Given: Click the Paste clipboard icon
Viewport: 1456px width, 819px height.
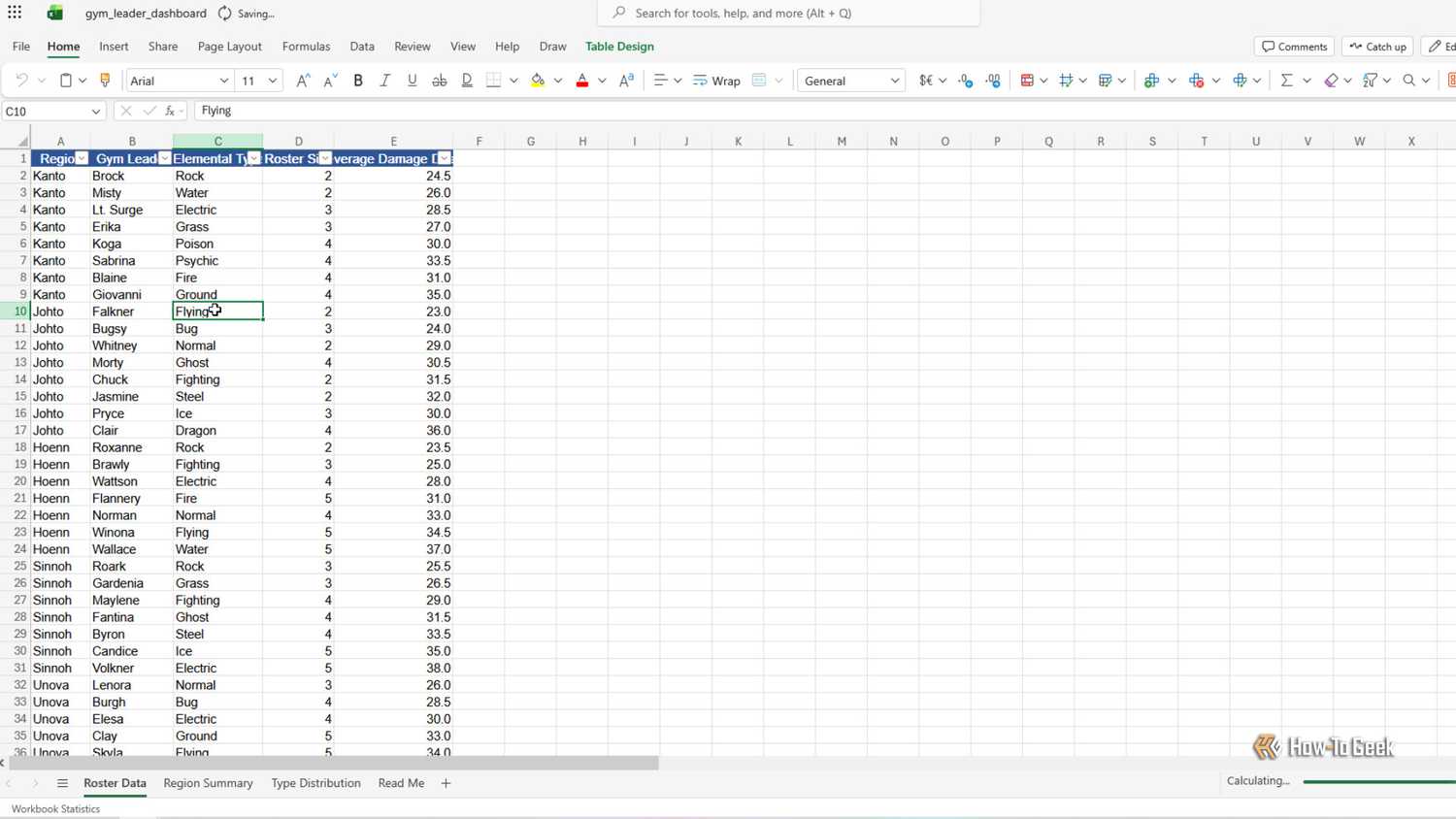Looking at the screenshot, I should (x=66, y=81).
